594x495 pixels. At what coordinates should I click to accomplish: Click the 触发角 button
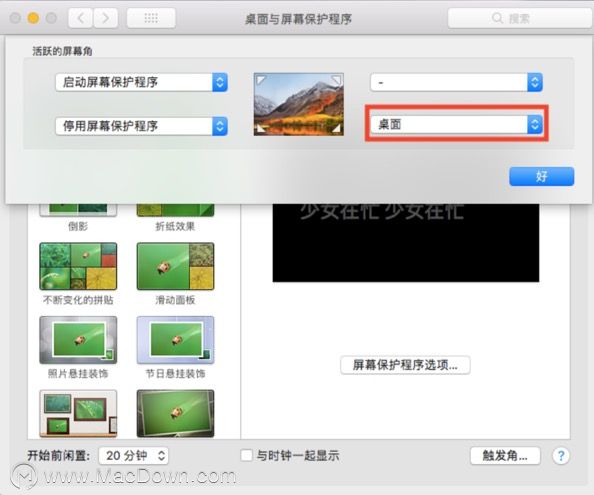pyautogui.click(x=505, y=455)
